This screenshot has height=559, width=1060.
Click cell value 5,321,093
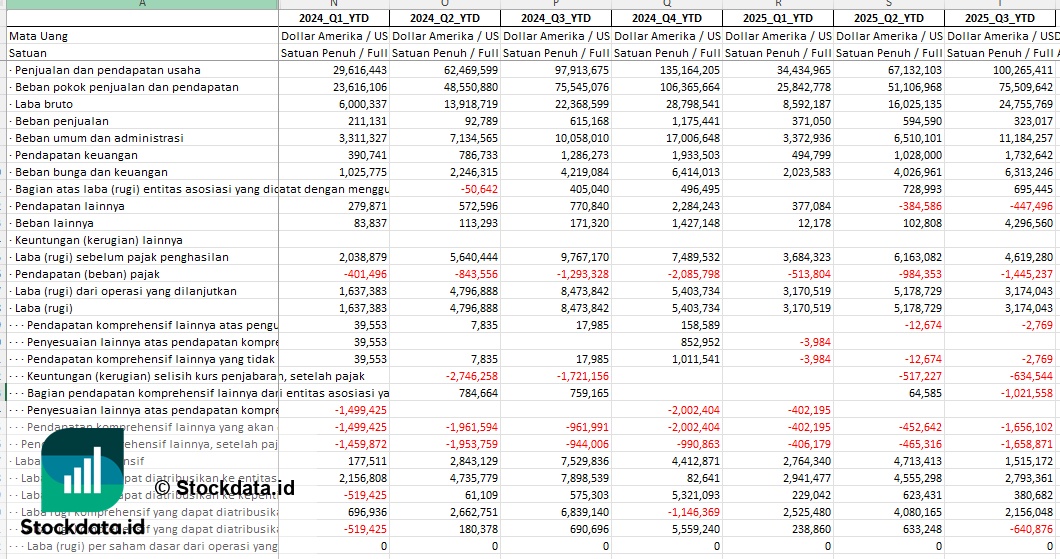tap(696, 495)
